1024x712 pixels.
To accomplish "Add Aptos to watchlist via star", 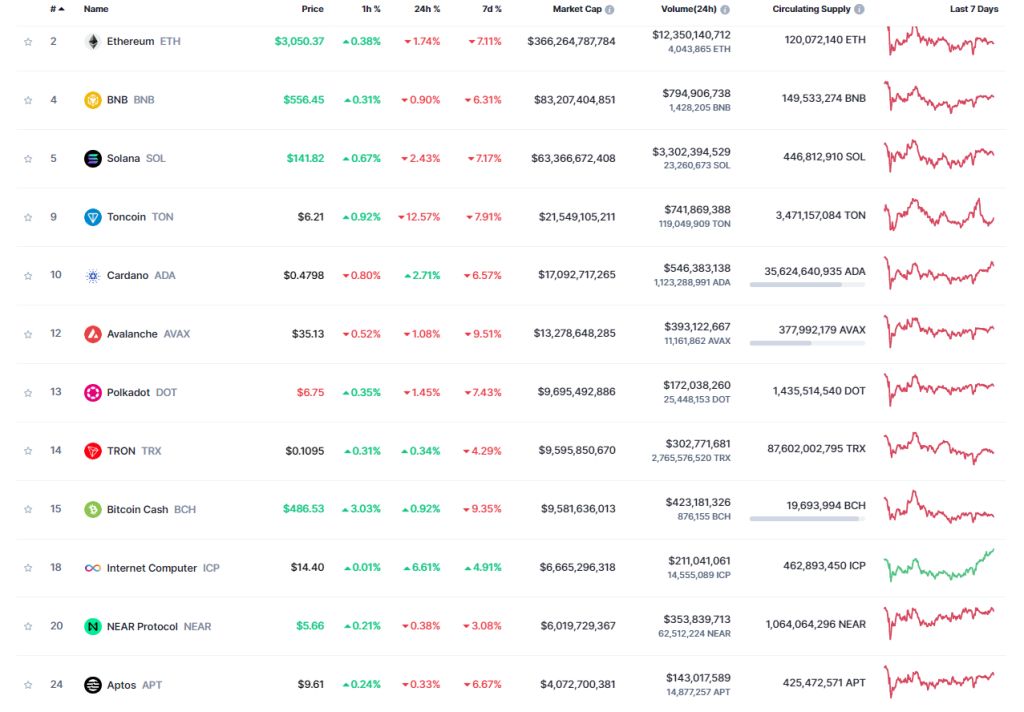I will click(x=28, y=685).
